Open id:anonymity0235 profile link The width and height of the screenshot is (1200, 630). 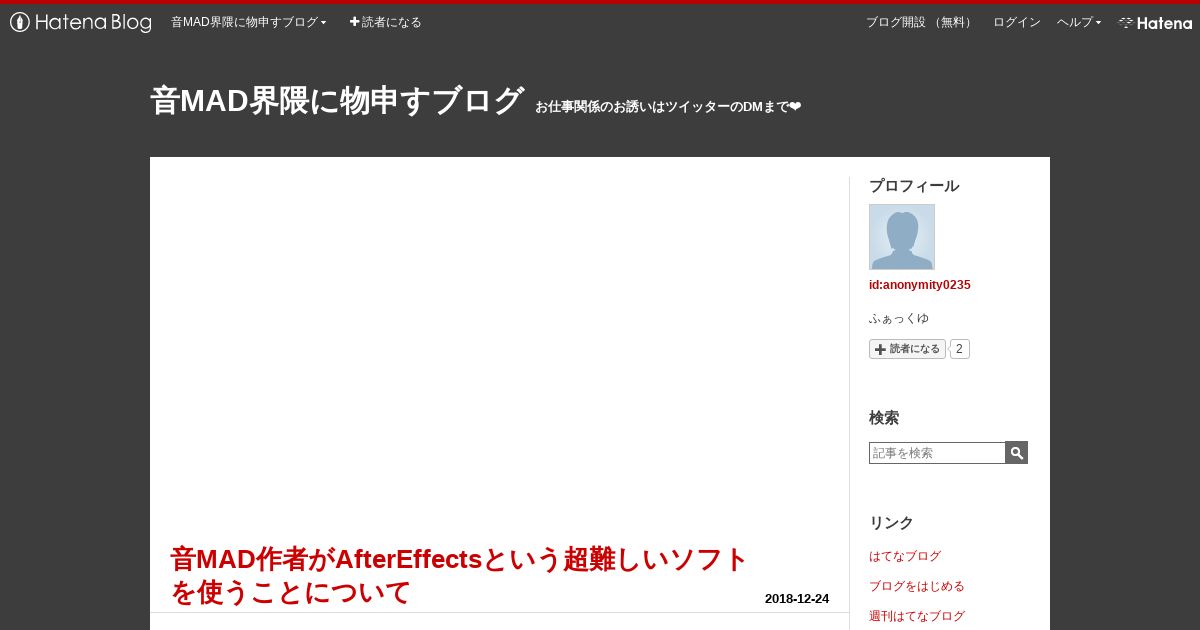tap(920, 285)
